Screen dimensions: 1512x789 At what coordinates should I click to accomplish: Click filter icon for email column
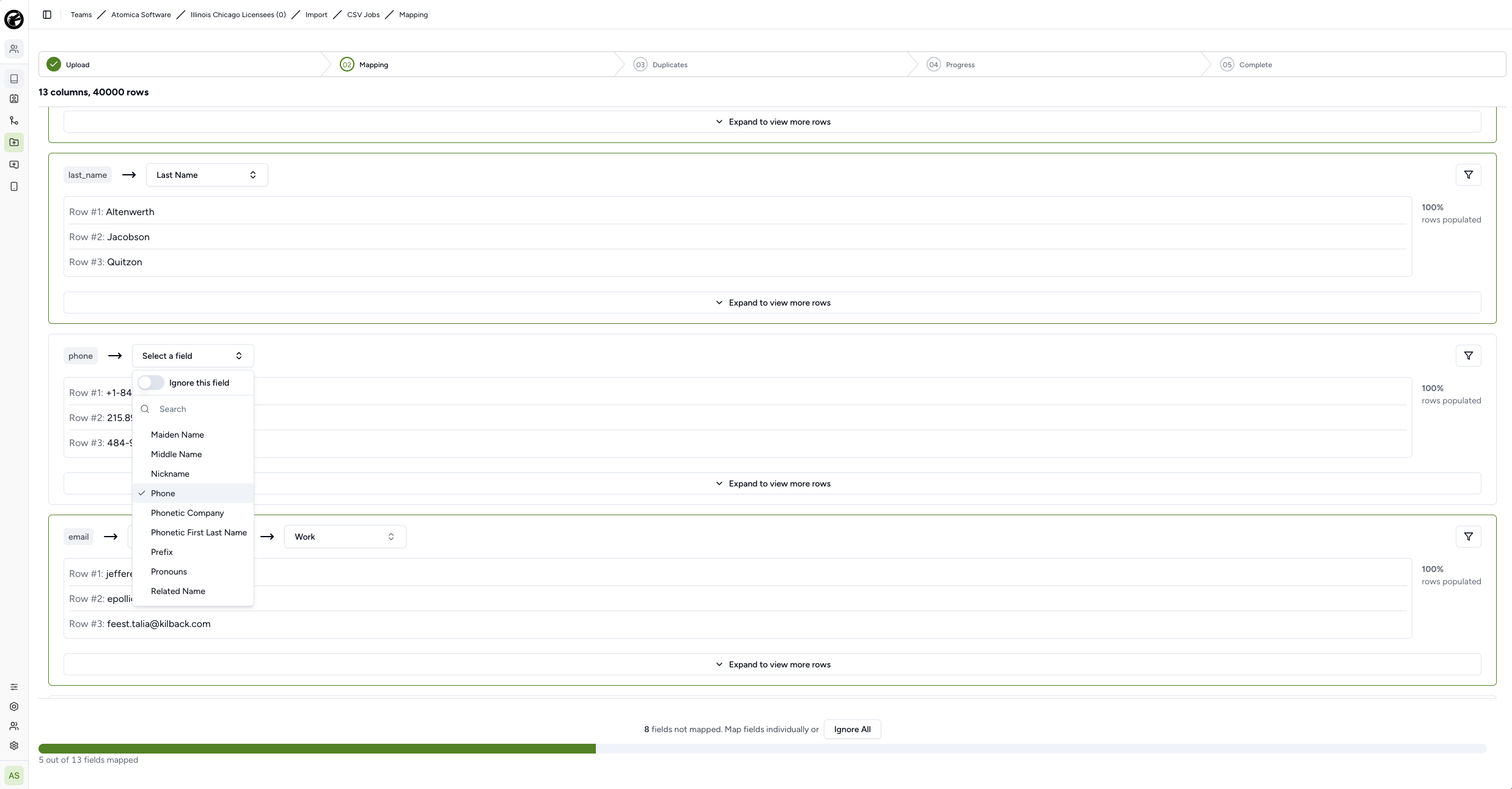click(x=1468, y=537)
